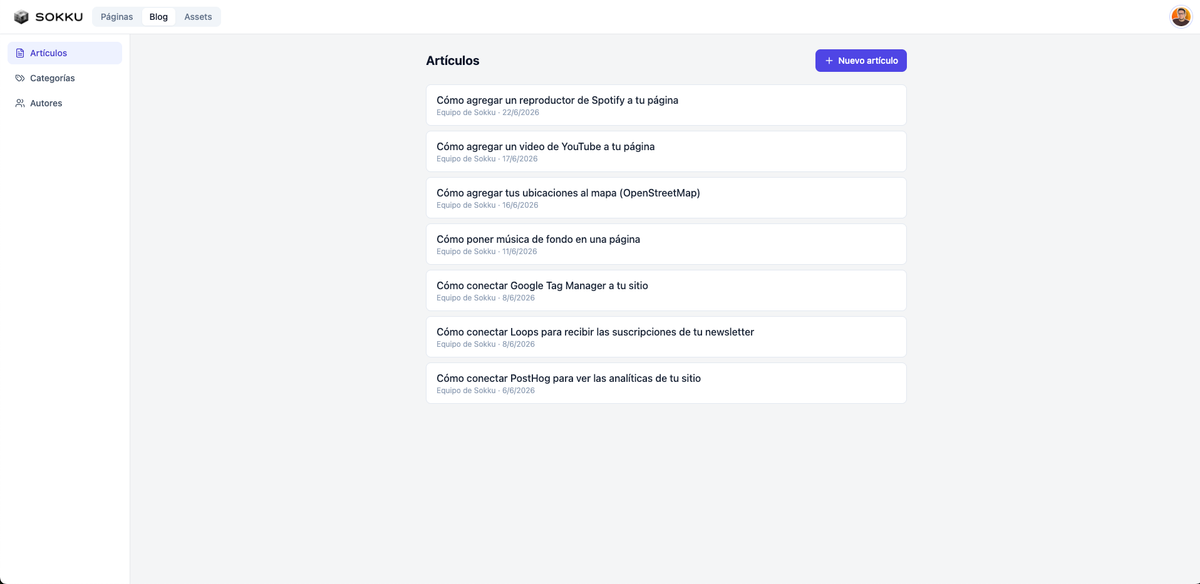Open the user avatar profile menu

click(x=1181, y=17)
